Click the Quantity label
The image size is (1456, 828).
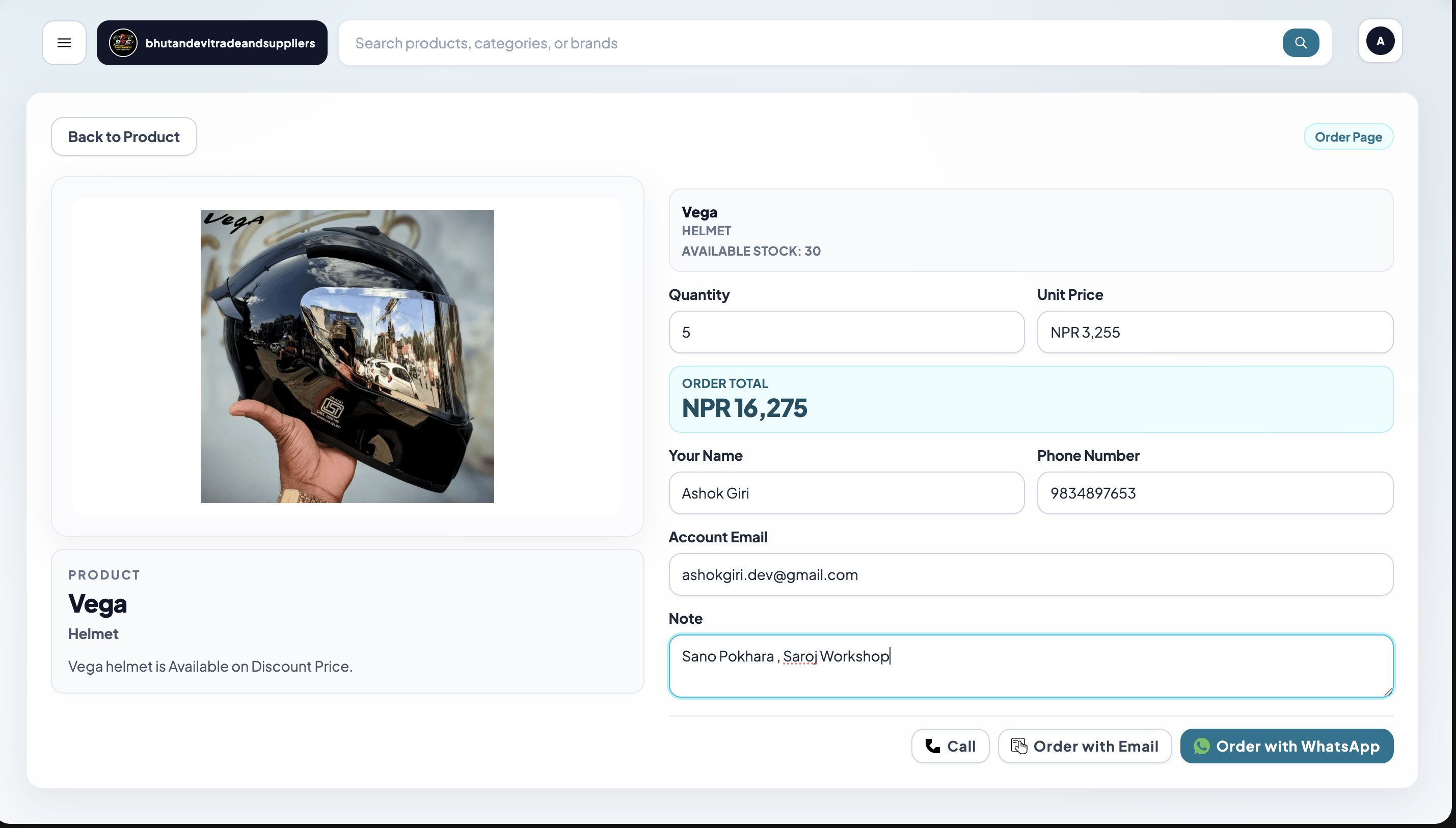pyautogui.click(x=699, y=294)
